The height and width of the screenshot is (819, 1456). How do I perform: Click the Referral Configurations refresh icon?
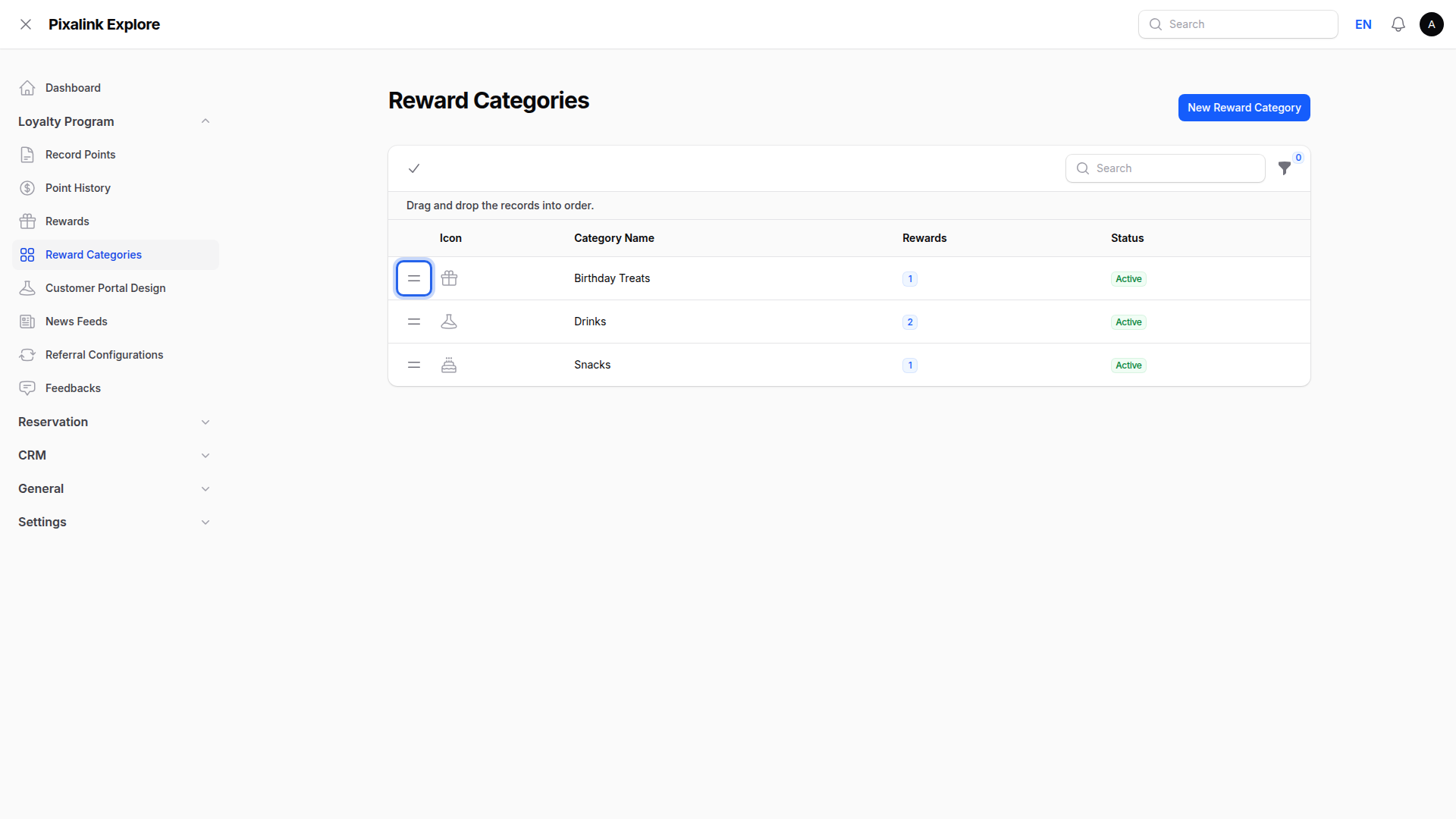coord(27,355)
